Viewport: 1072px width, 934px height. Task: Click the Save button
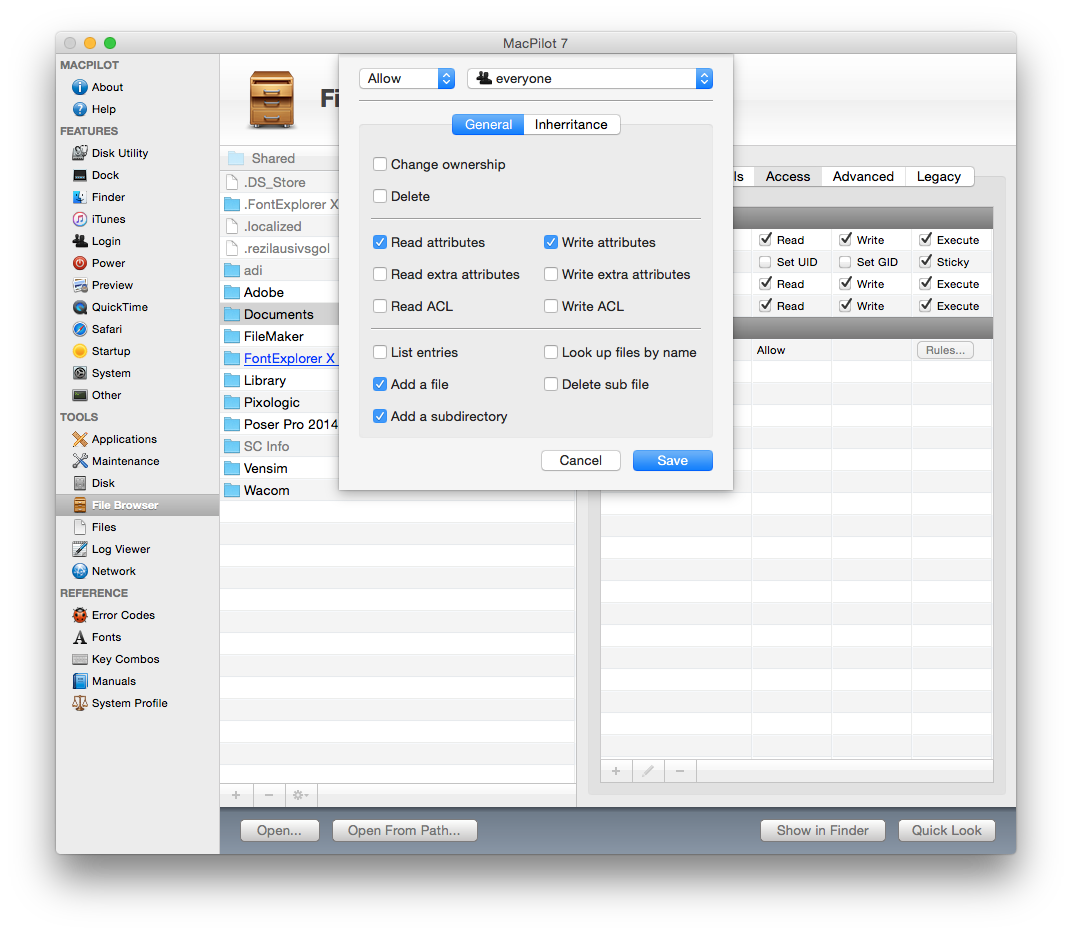point(672,460)
